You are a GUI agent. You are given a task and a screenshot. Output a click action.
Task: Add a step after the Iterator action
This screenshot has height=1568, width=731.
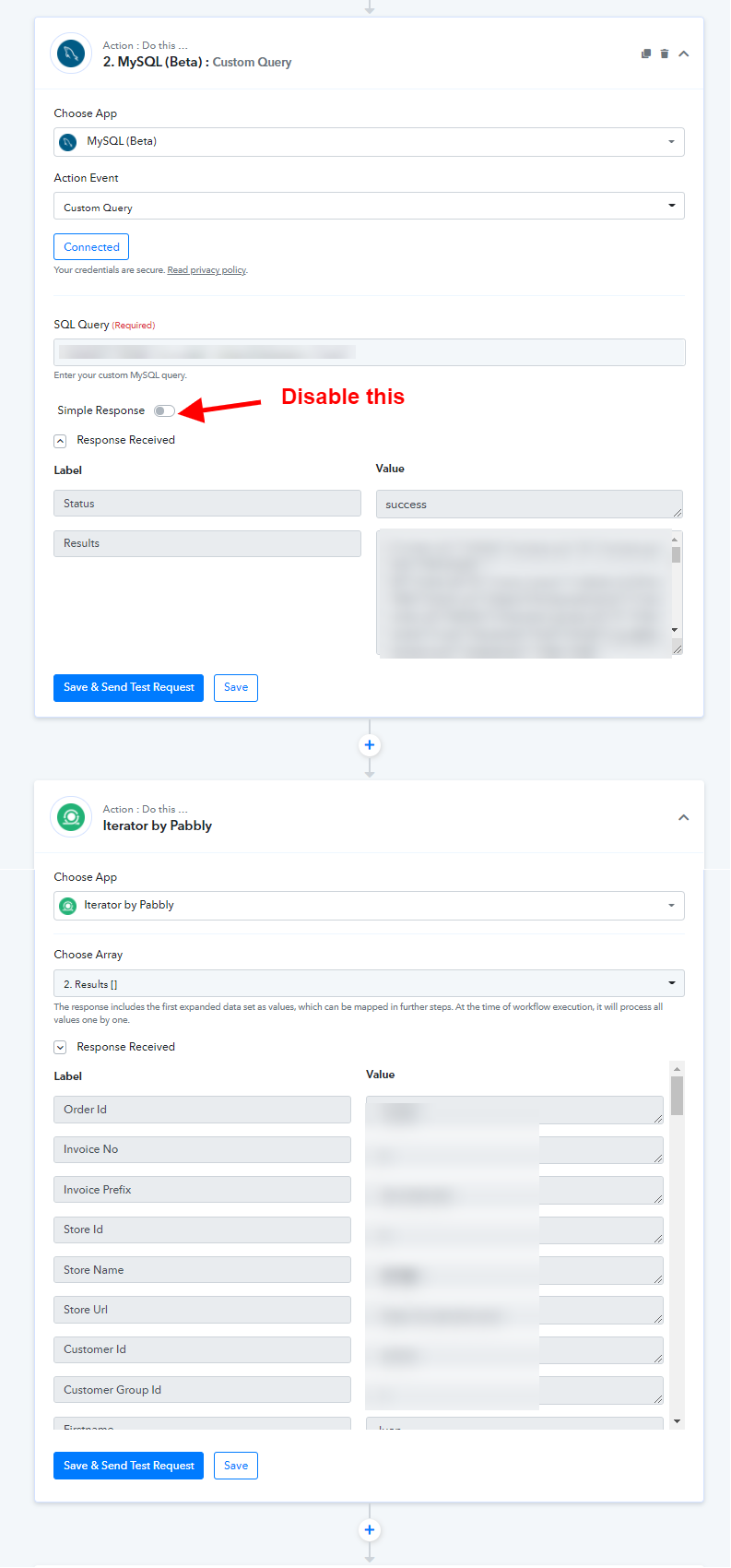[370, 1530]
